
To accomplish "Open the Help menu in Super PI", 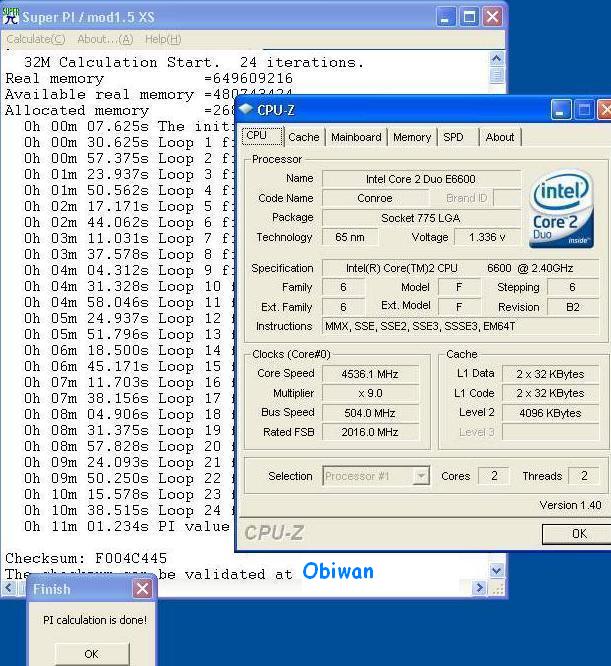I will click(163, 40).
